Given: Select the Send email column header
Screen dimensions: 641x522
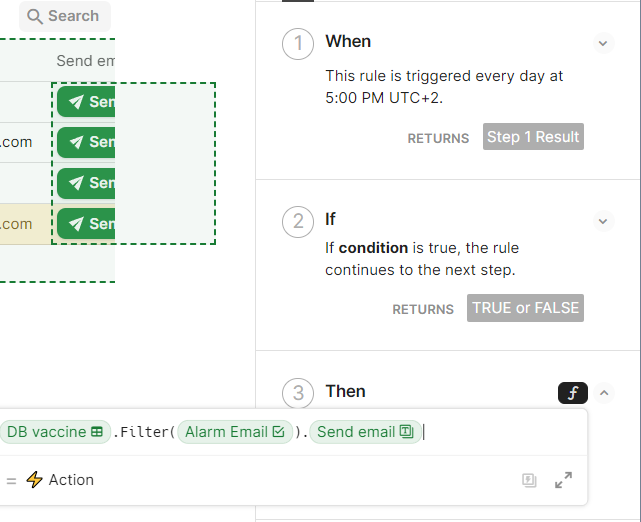Looking at the screenshot, I should pos(85,61).
